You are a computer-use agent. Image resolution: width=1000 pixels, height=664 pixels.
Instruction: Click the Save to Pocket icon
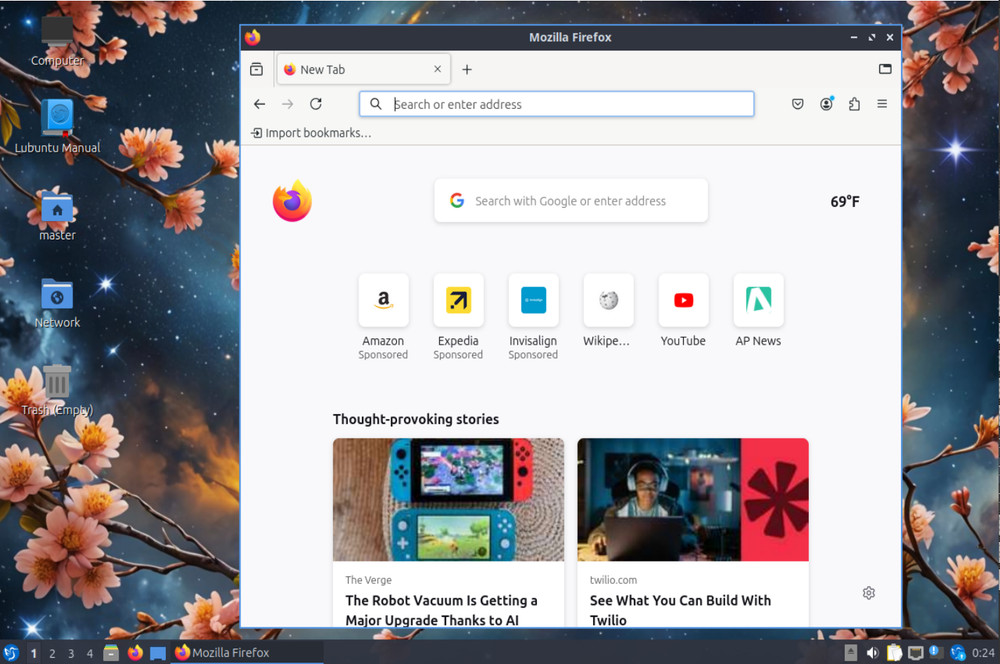(x=797, y=103)
